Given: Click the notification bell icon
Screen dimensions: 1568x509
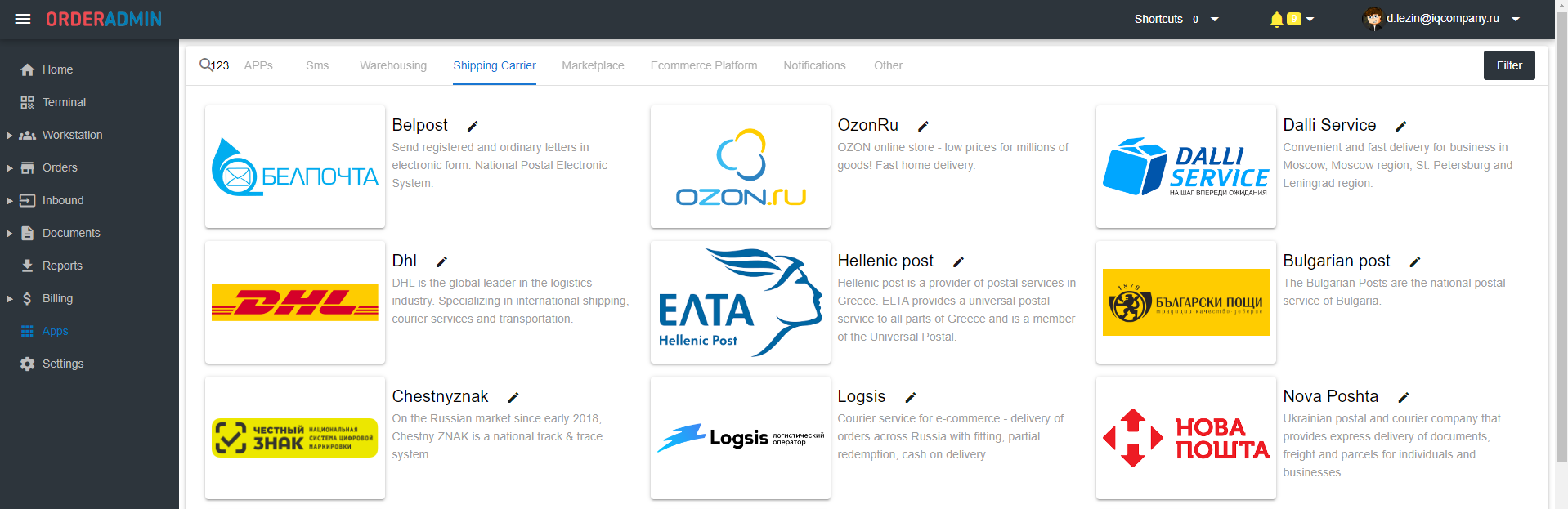Looking at the screenshot, I should tap(1276, 19).
